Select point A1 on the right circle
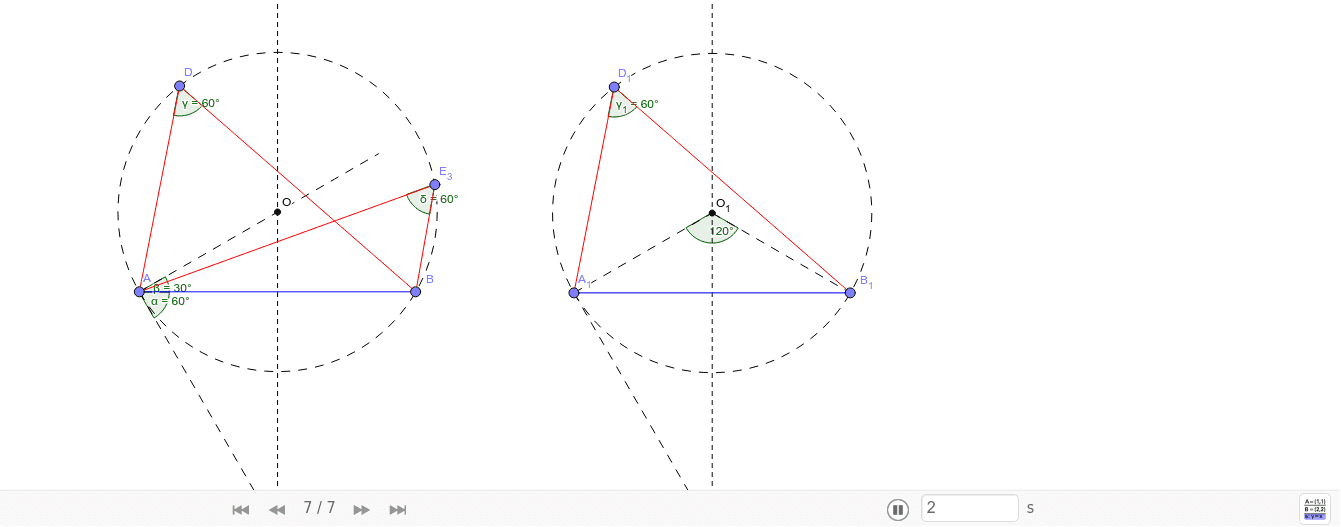The image size is (1341, 527). point(574,293)
